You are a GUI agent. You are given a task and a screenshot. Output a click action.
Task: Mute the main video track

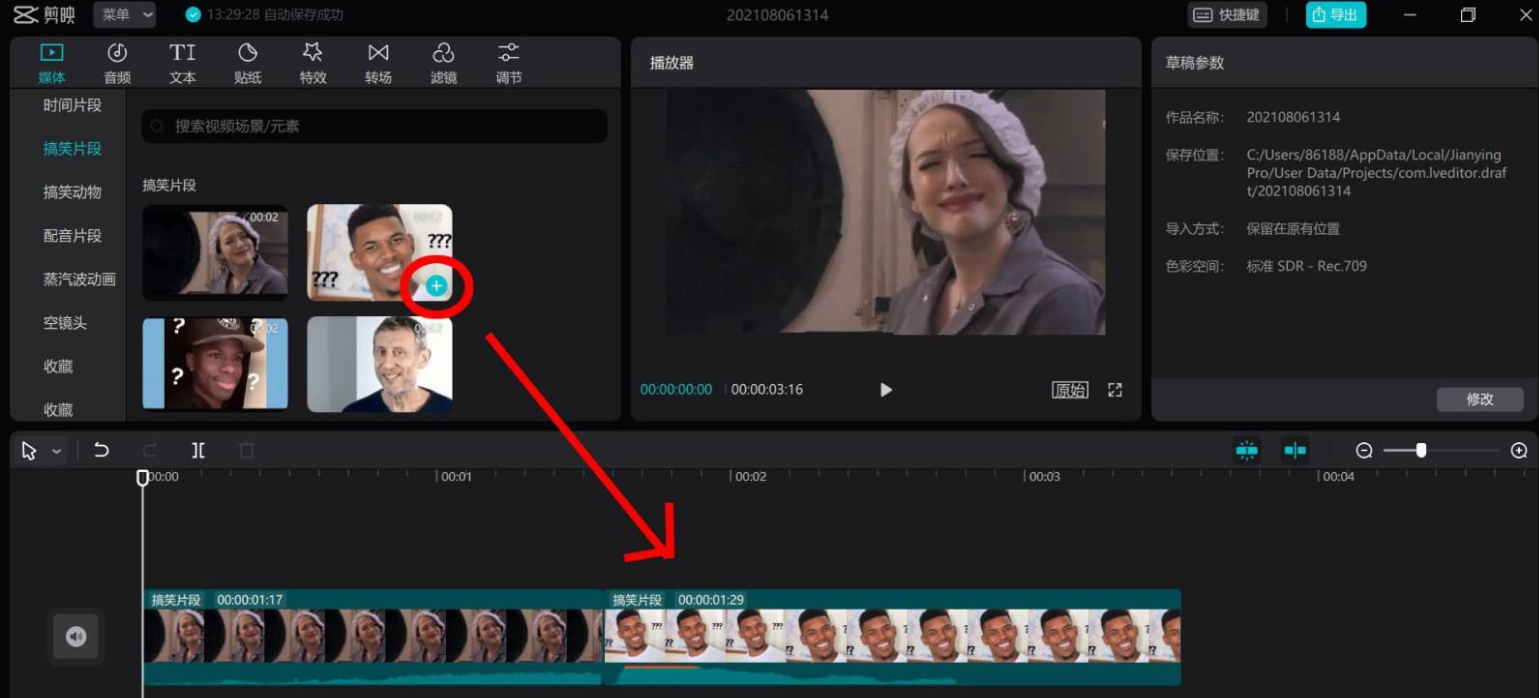pyautogui.click(x=76, y=636)
